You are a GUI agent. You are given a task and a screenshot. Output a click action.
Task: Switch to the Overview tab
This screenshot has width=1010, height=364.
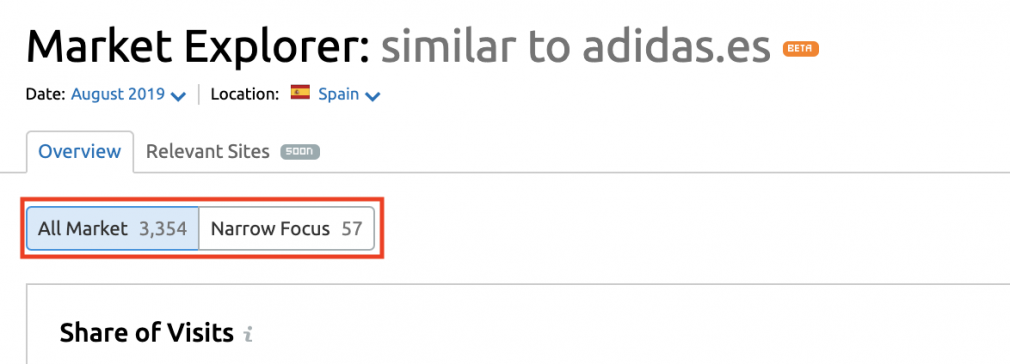pyautogui.click(x=80, y=152)
